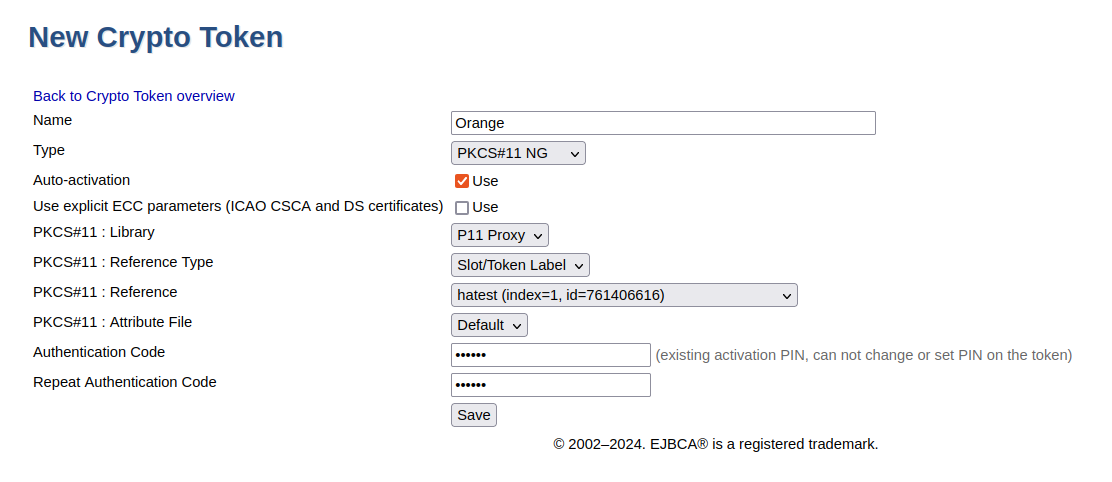
Task: Open the Reference Type Slot/Token Label dropdown
Action: (x=520, y=265)
